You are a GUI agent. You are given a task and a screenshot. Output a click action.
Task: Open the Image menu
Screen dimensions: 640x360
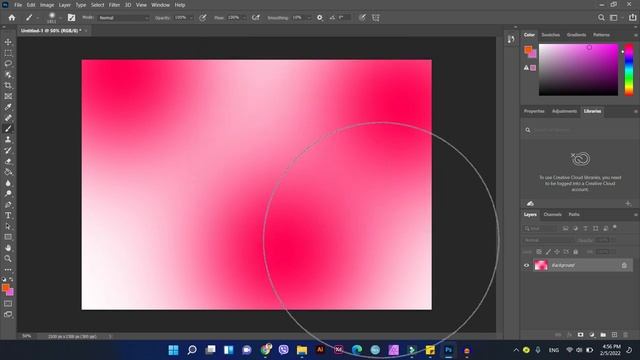click(47, 5)
